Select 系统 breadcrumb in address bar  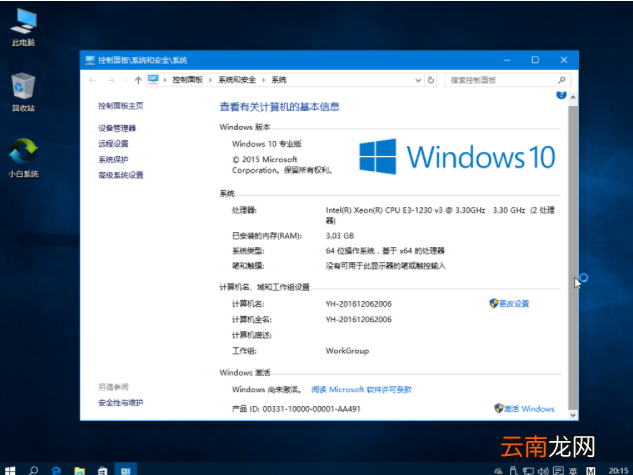[x=279, y=80]
